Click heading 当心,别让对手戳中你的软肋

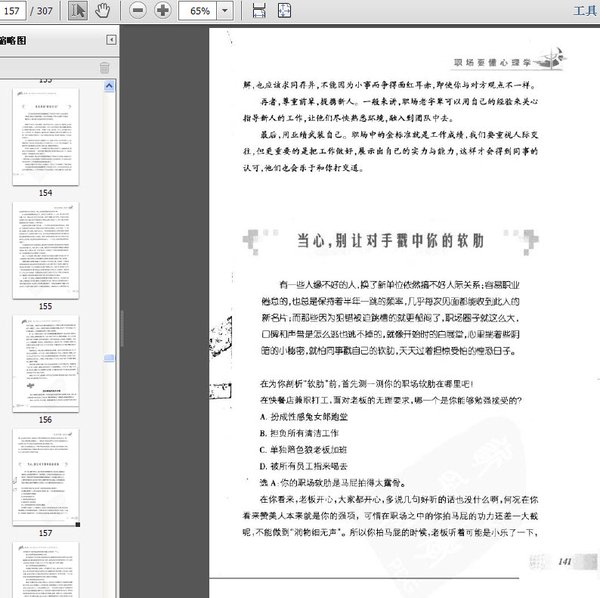point(391,241)
